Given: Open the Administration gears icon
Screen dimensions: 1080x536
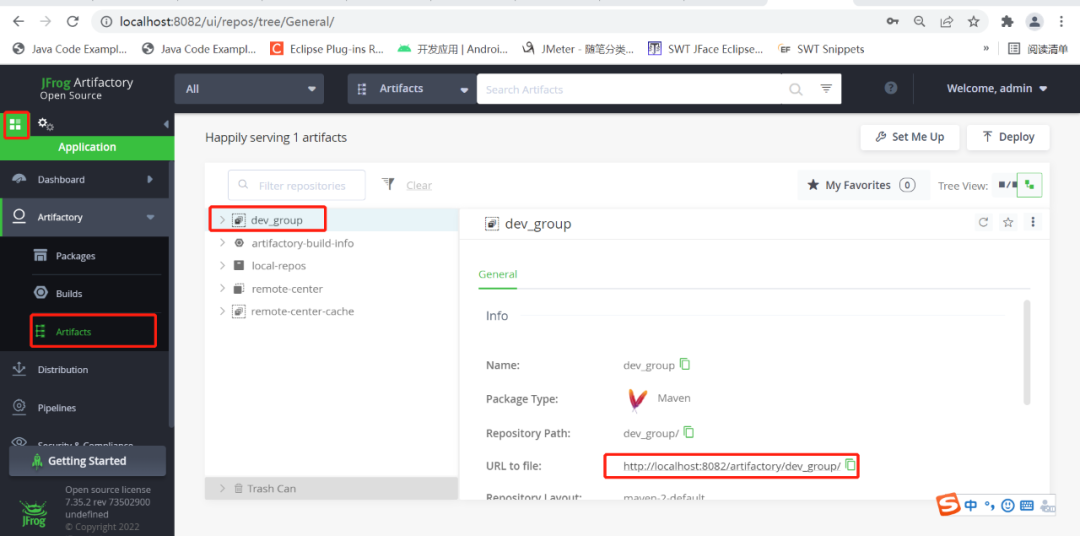Looking at the screenshot, I should (45, 125).
